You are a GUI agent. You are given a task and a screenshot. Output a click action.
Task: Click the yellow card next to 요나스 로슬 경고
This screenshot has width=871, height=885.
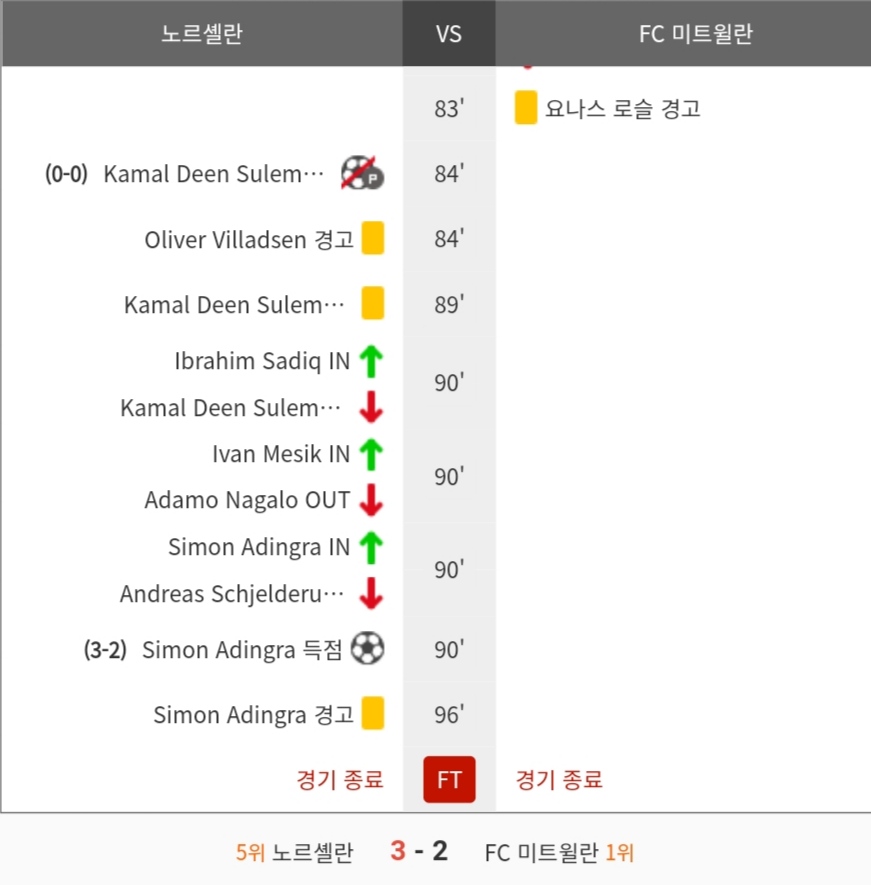click(526, 108)
